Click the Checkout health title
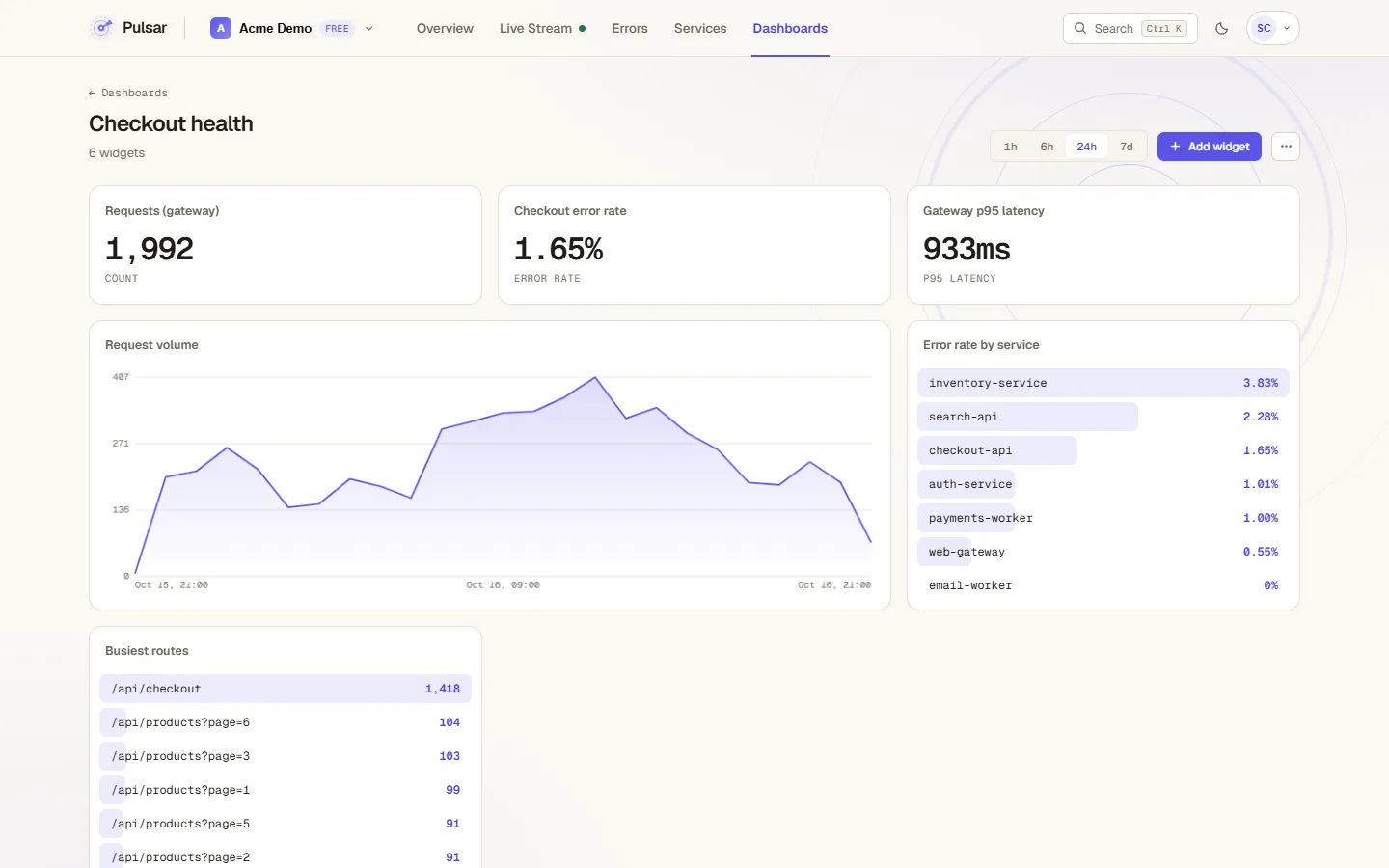The image size is (1389, 868). tap(171, 123)
